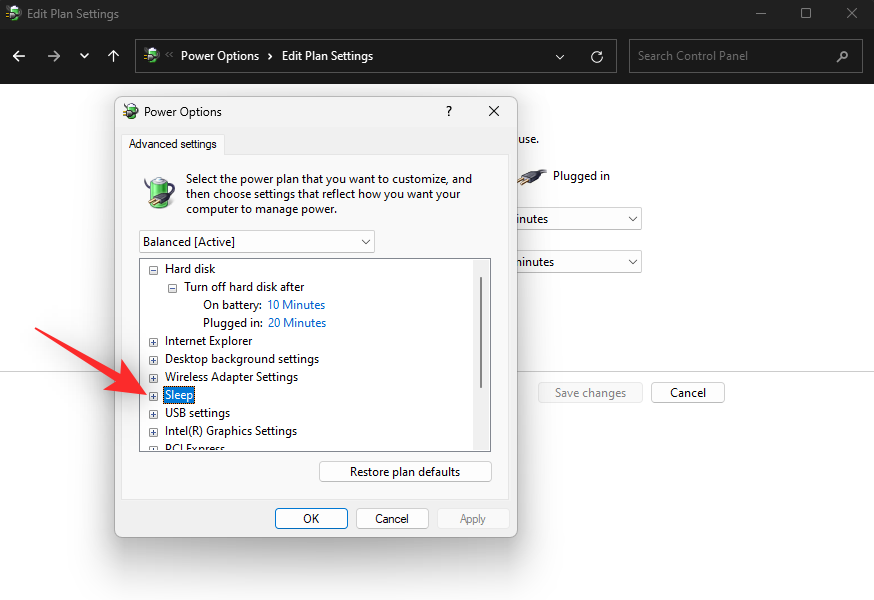Select the Hard disk tree item

(190, 269)
